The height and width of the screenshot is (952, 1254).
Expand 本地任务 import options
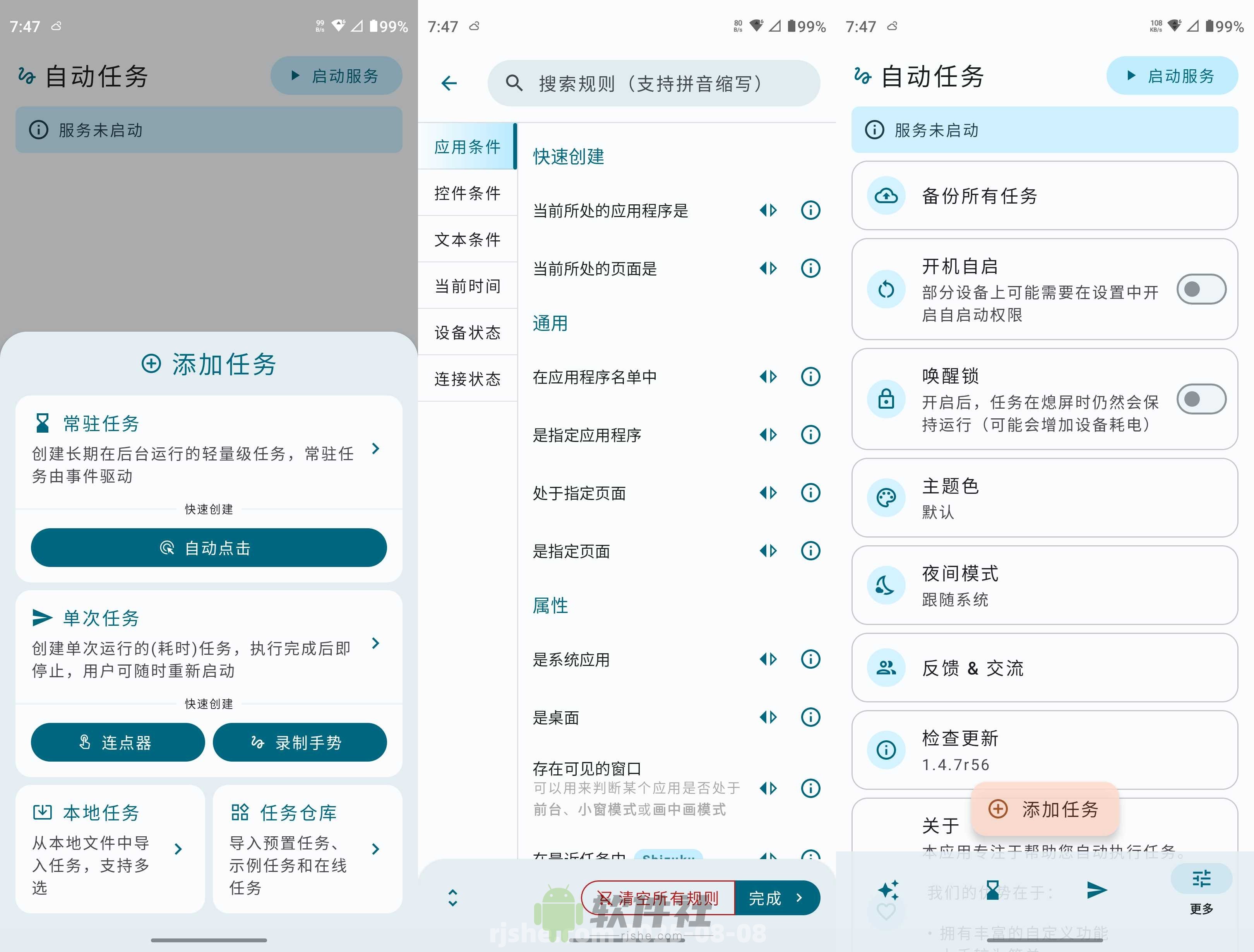(x=179, y=849)
